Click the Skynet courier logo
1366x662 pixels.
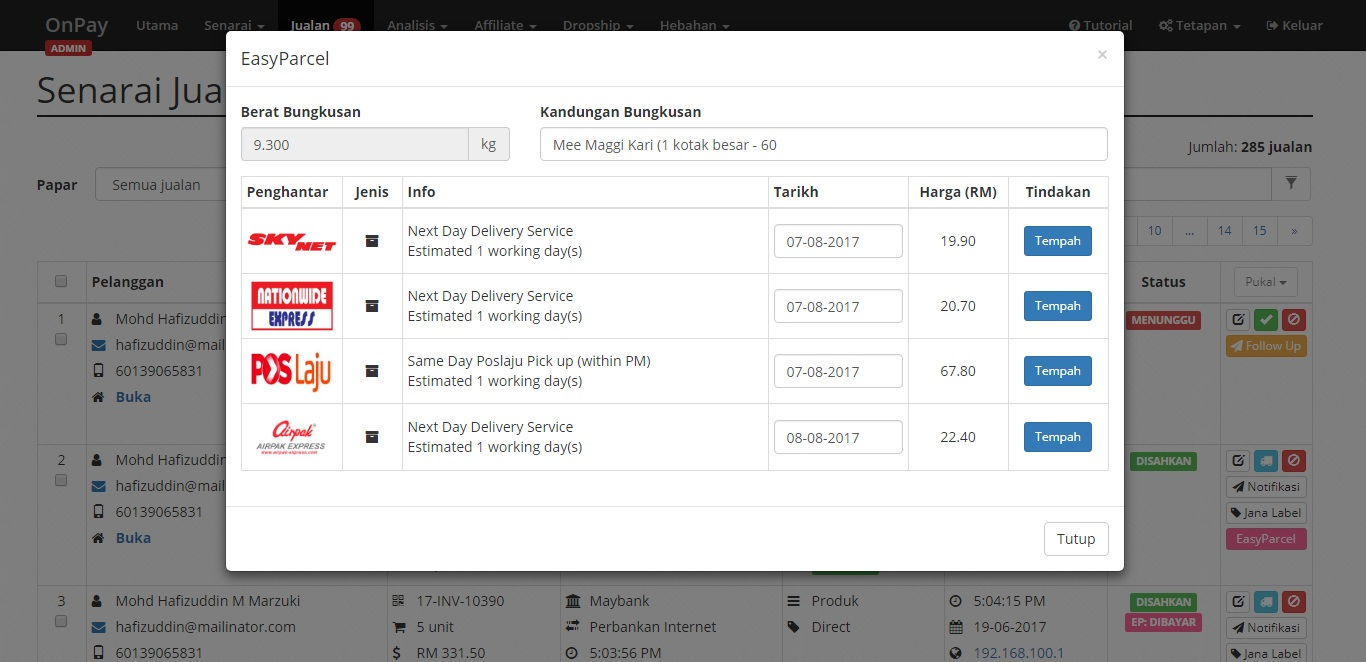point(292,241)
